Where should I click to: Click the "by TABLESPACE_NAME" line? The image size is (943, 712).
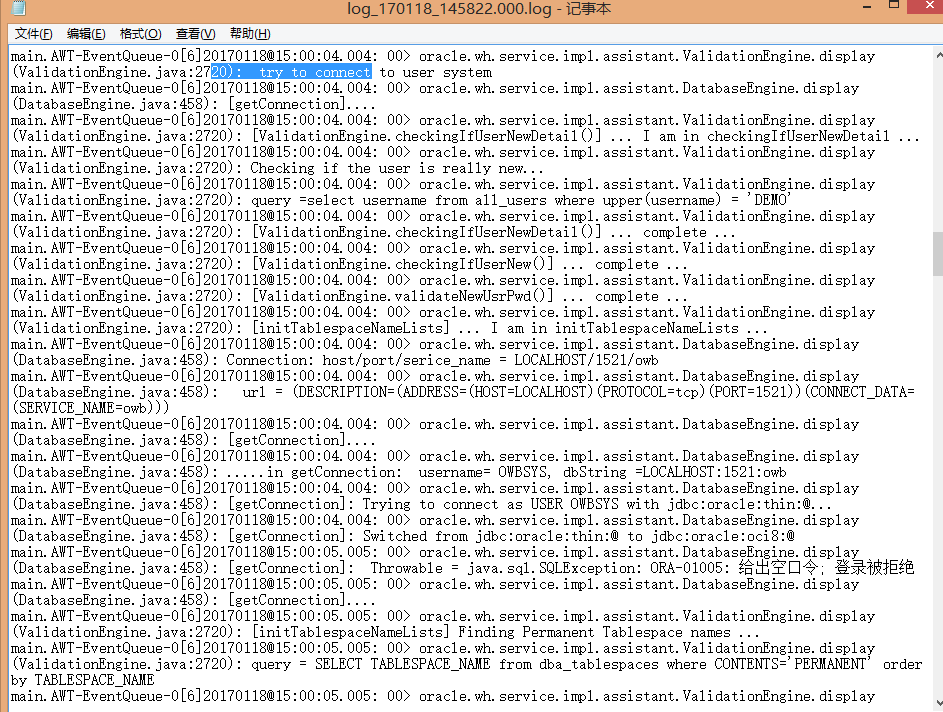pyautogui.click(x=82, y=680)
